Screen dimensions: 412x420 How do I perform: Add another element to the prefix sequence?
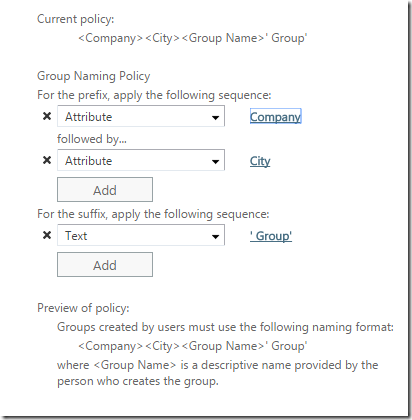click(x=105, y=190)
